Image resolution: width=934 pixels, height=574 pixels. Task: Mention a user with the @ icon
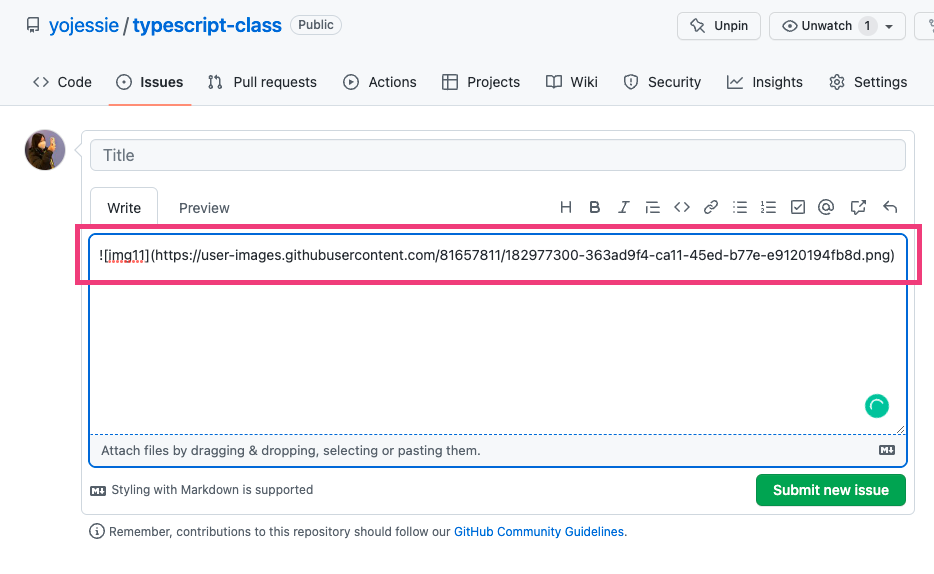[x=826, y=207]
